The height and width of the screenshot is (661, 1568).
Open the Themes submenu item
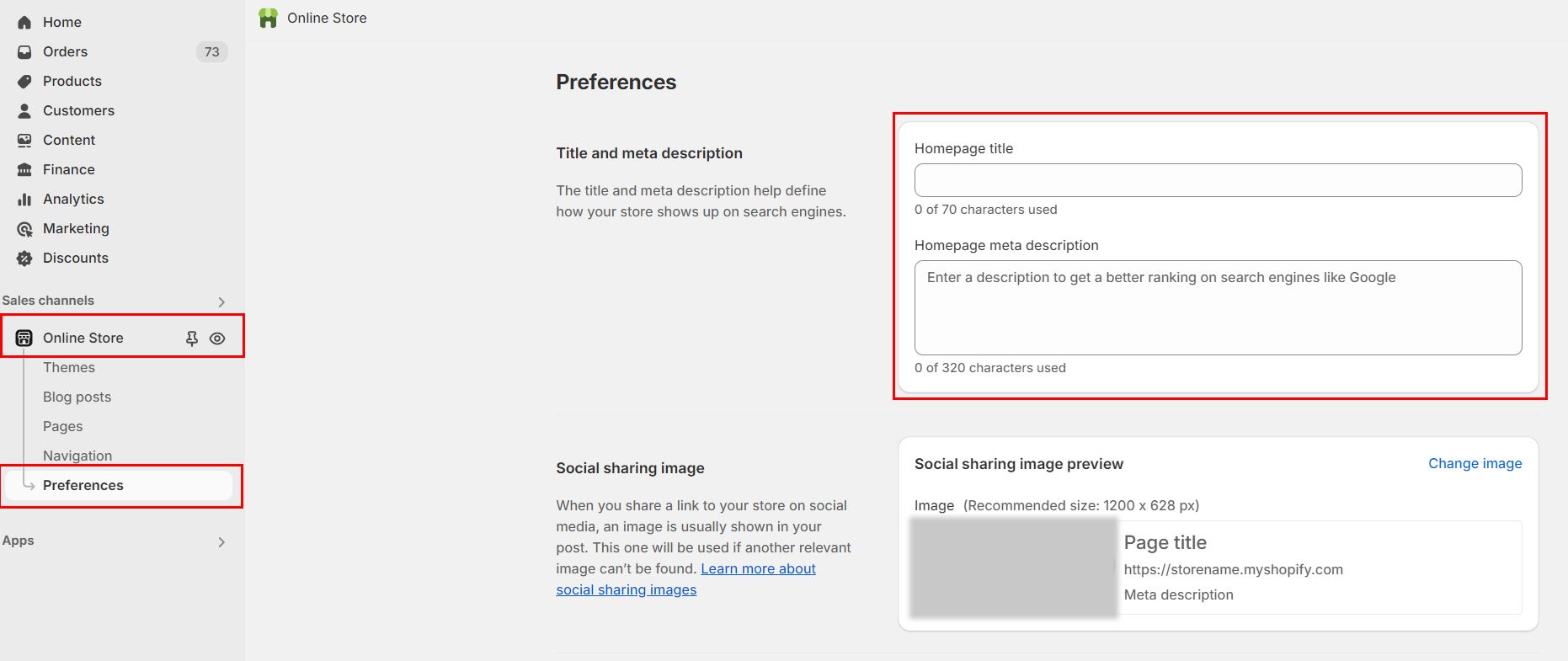(69, 368)
